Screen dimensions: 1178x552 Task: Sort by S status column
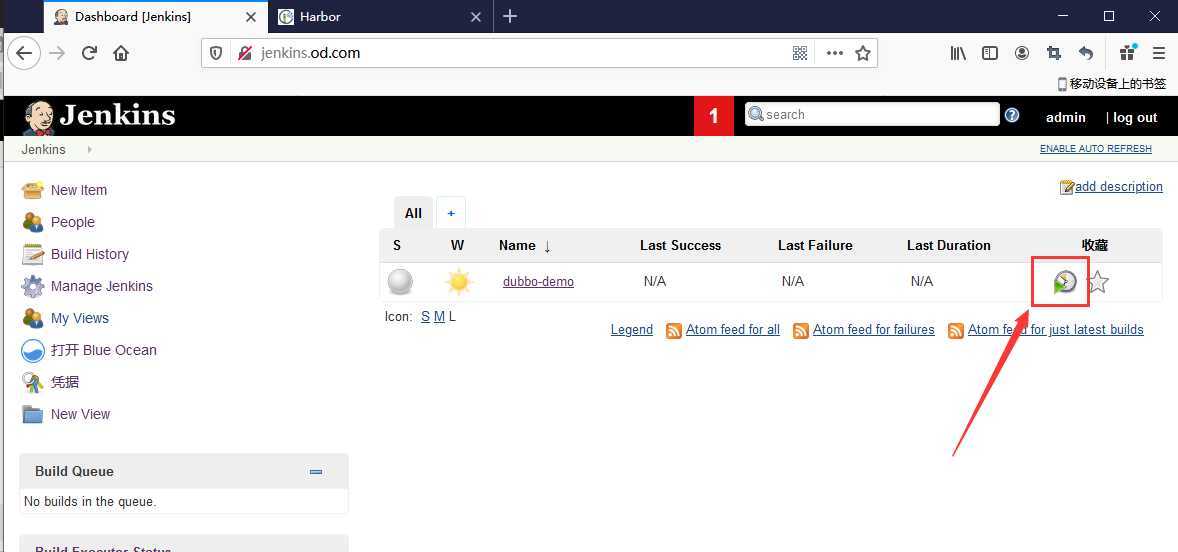pos(397,246)
